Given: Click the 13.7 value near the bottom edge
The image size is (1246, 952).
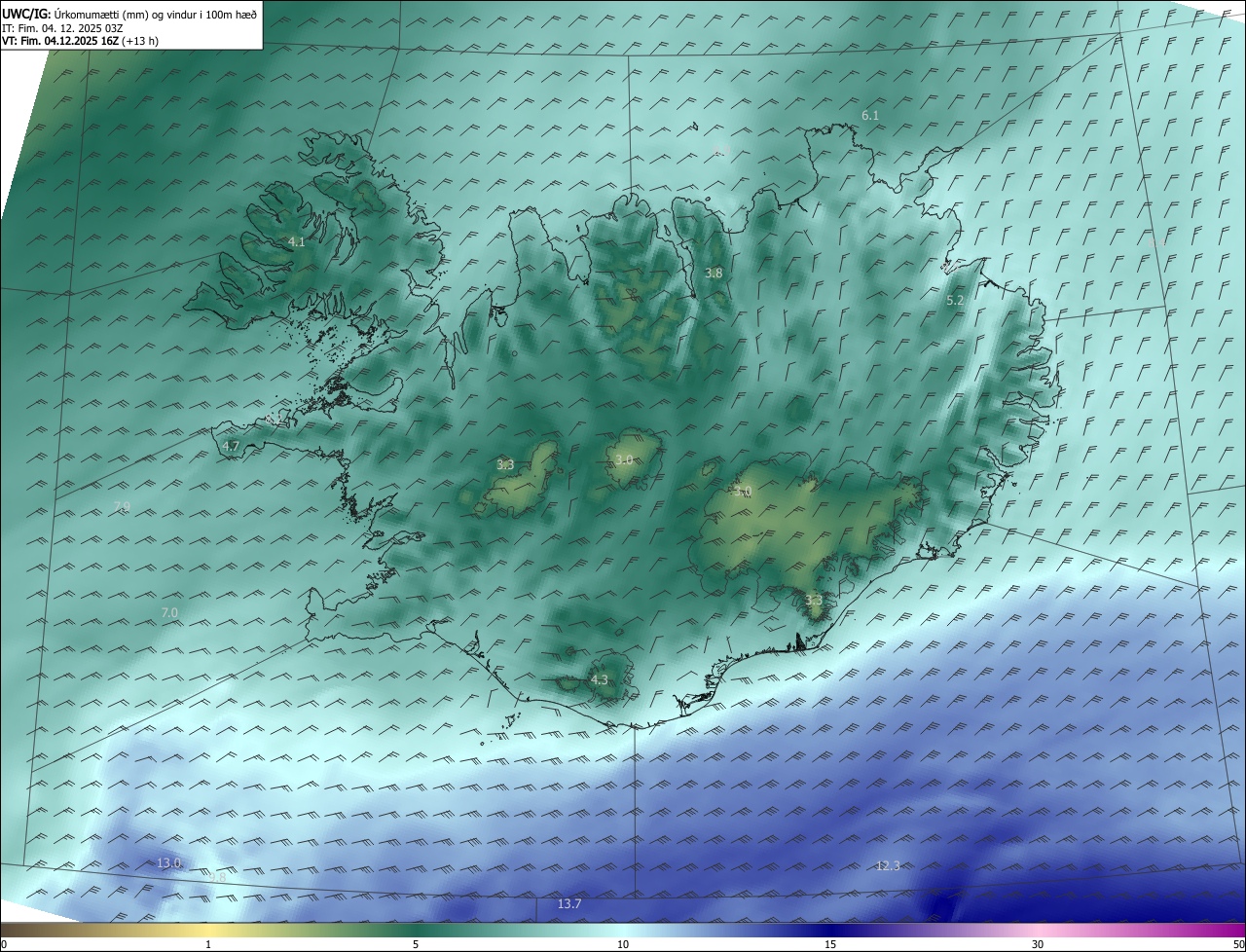Looking at the screenshot, I should [569, 904].
